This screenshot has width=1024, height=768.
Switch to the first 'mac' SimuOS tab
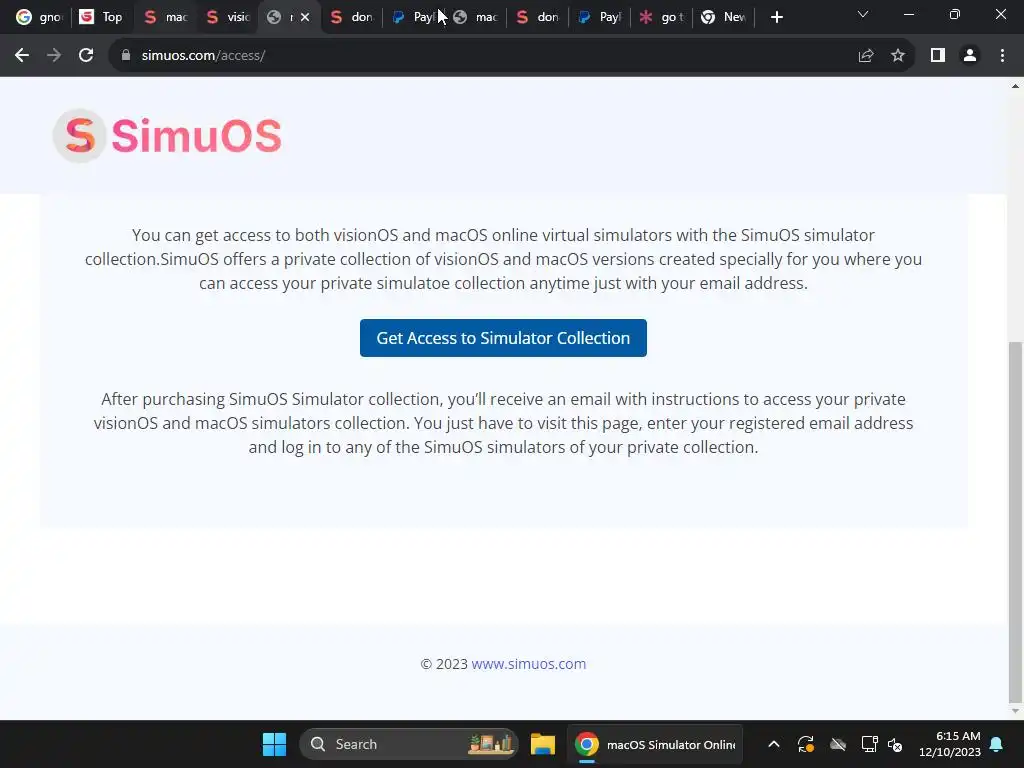[x=165, y=17]
